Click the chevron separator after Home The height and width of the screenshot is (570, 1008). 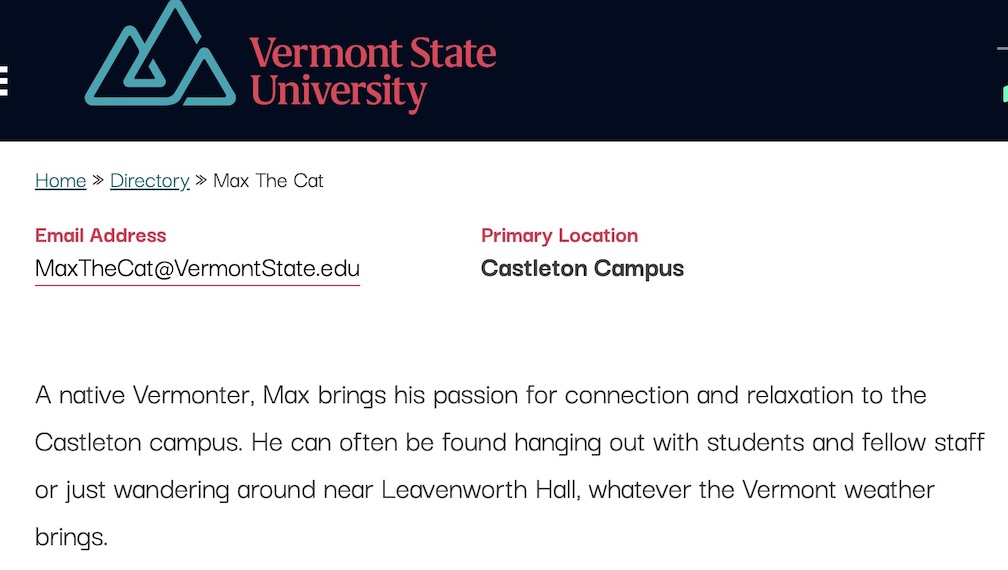pos(98,180)
